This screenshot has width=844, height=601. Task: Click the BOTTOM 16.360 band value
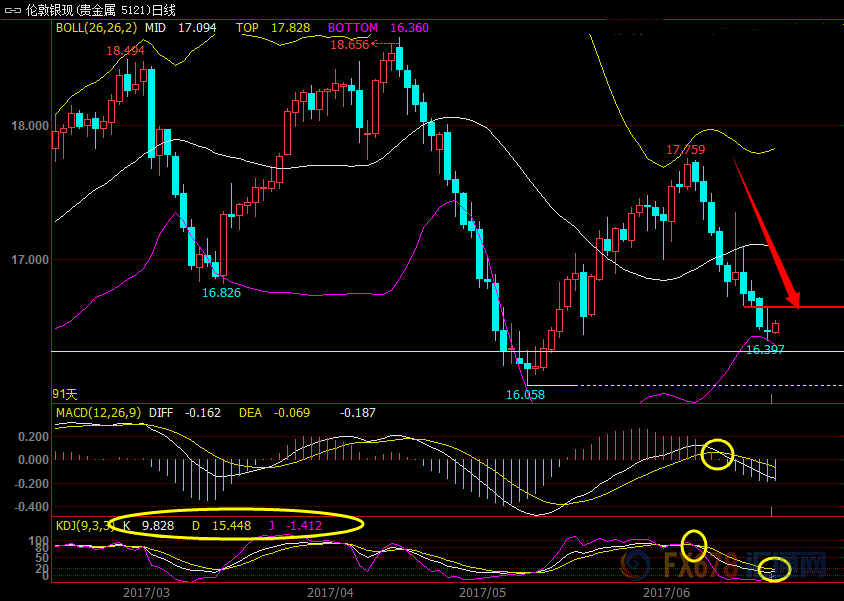(379, 28)
